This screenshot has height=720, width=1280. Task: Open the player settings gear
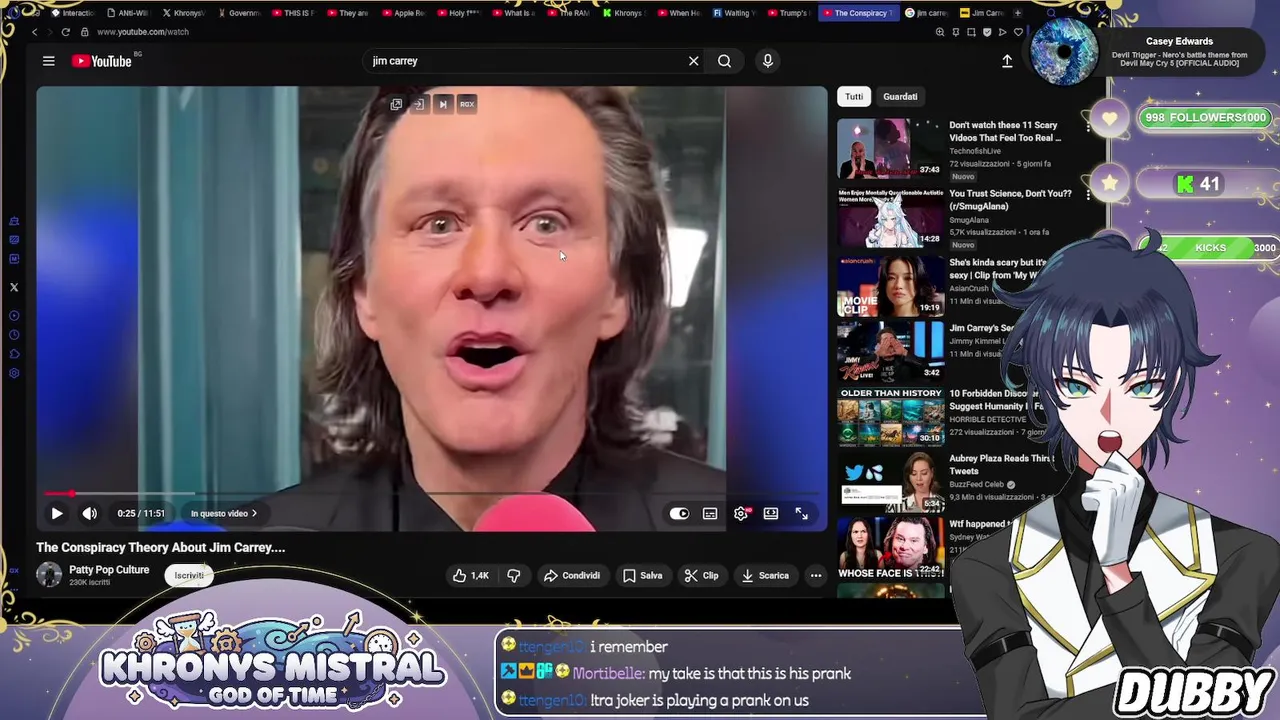click(741, 513)
